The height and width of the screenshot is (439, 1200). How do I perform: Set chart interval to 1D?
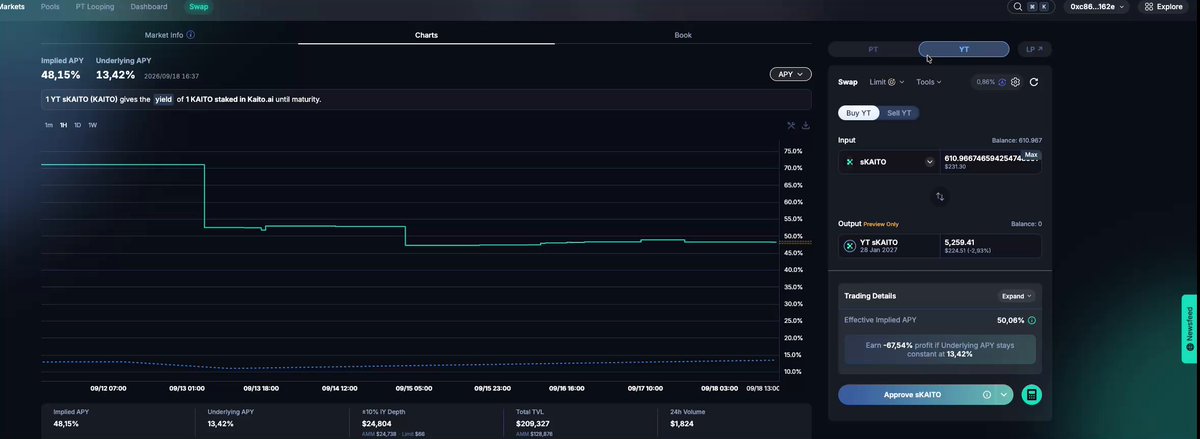[x=77, y=125]
